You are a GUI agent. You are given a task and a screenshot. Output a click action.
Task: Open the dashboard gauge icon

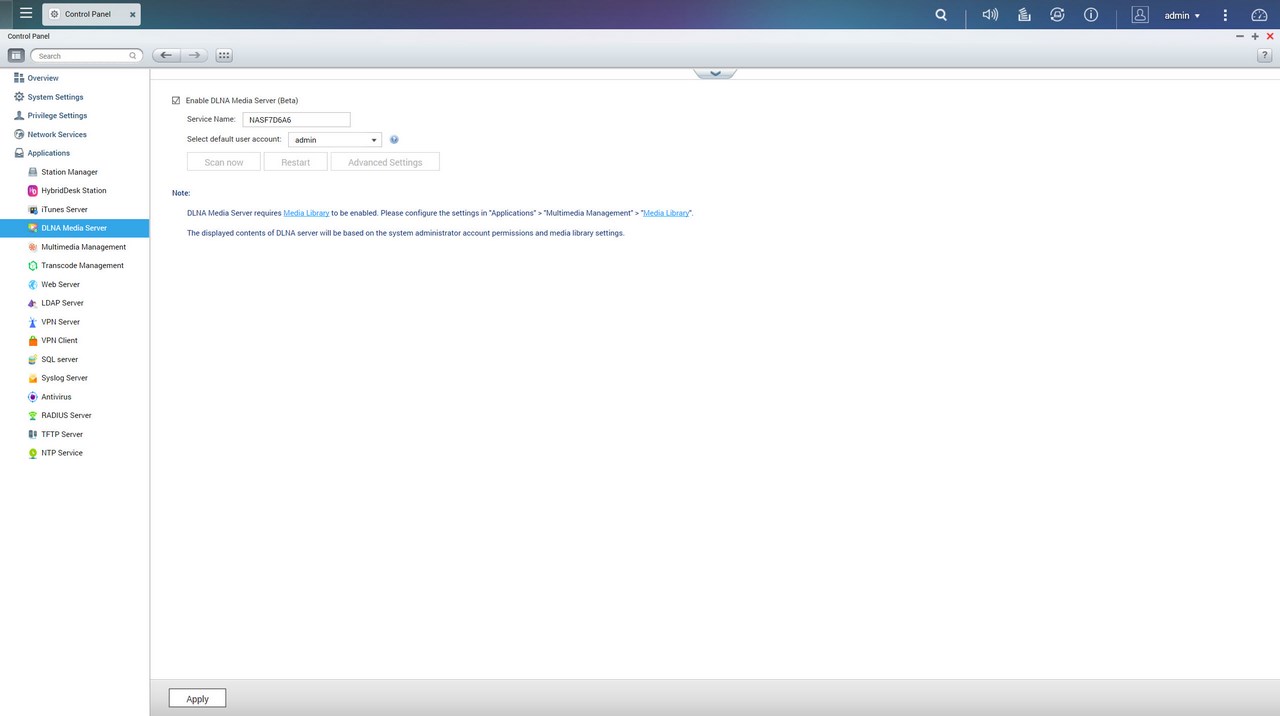[1259, 15]
